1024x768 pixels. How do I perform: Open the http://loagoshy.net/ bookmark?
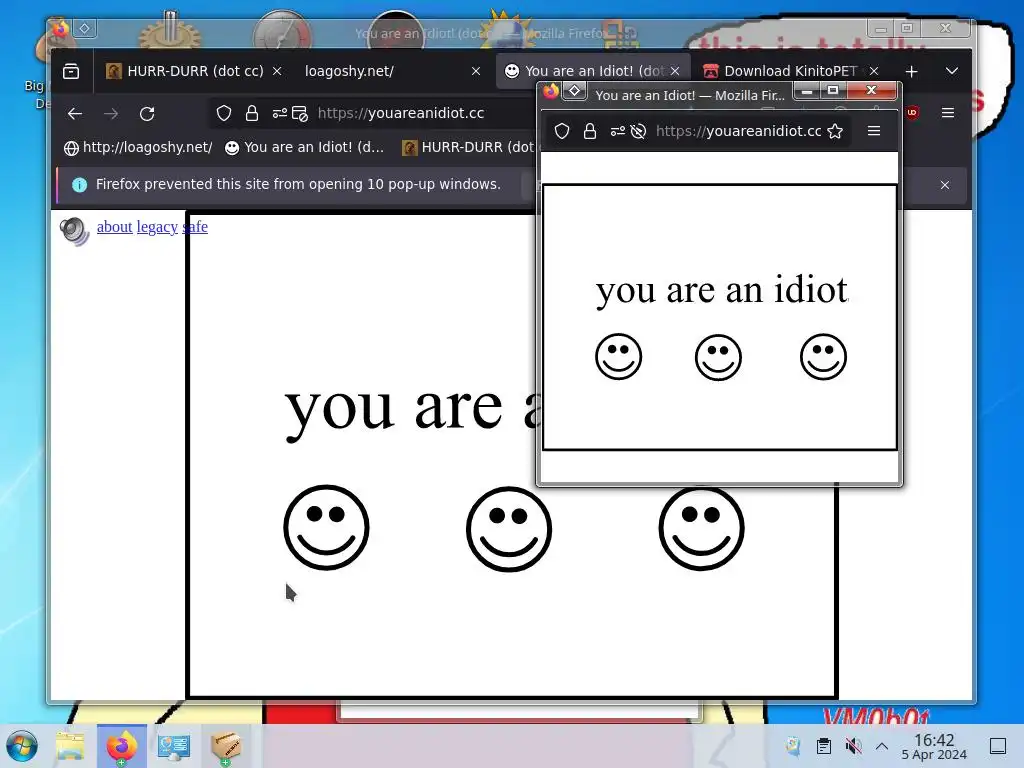[x=138, y=148]
